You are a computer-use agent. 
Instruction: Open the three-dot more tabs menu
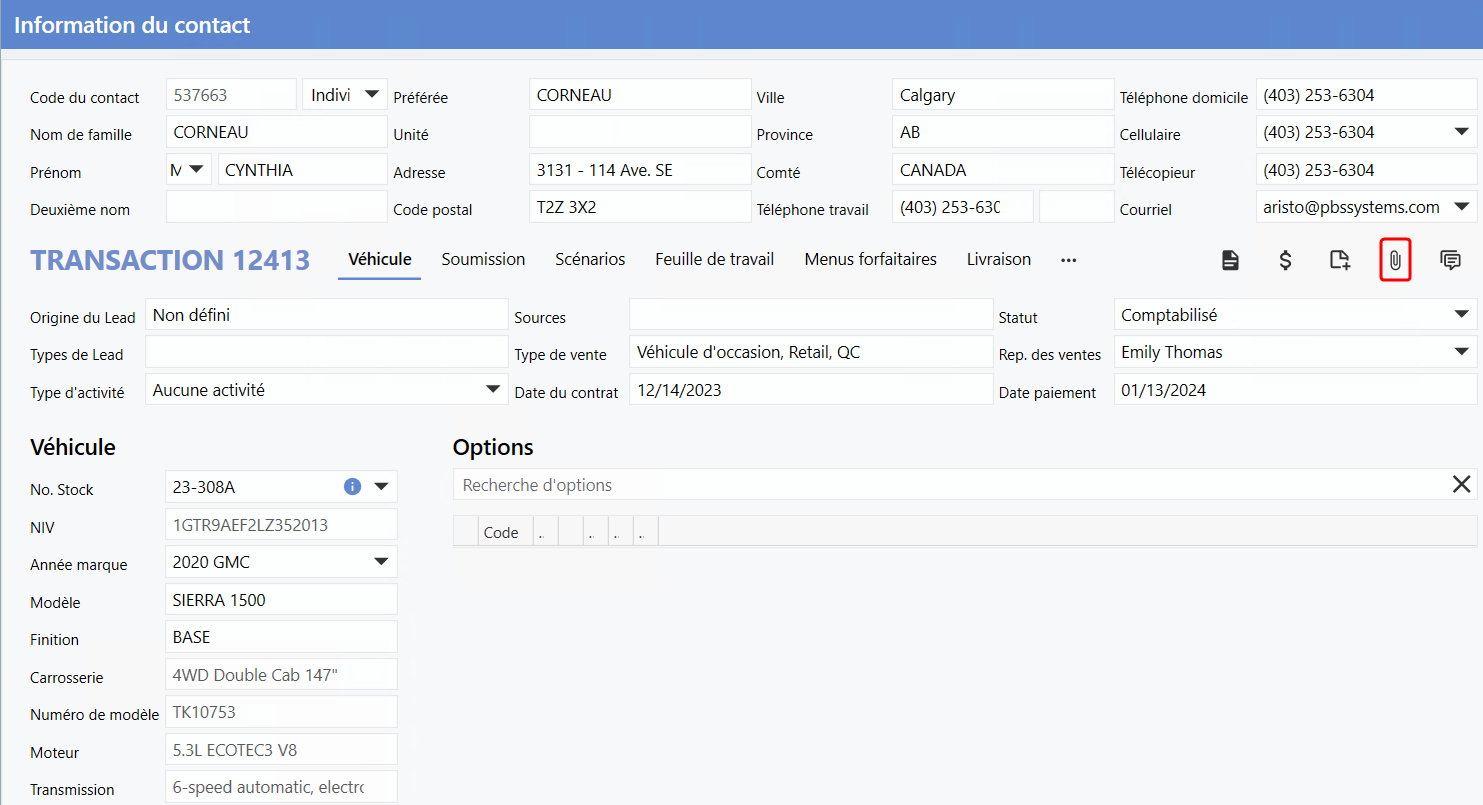click(x=1068, y=260)
